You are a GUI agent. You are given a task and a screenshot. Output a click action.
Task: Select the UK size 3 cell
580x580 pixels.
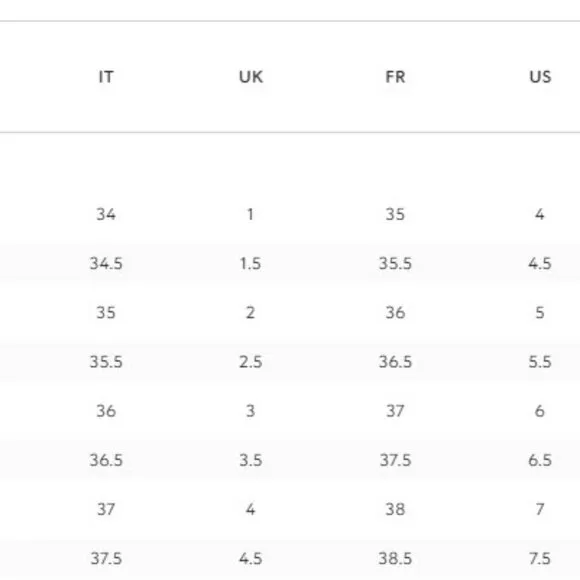click(250, 411)
